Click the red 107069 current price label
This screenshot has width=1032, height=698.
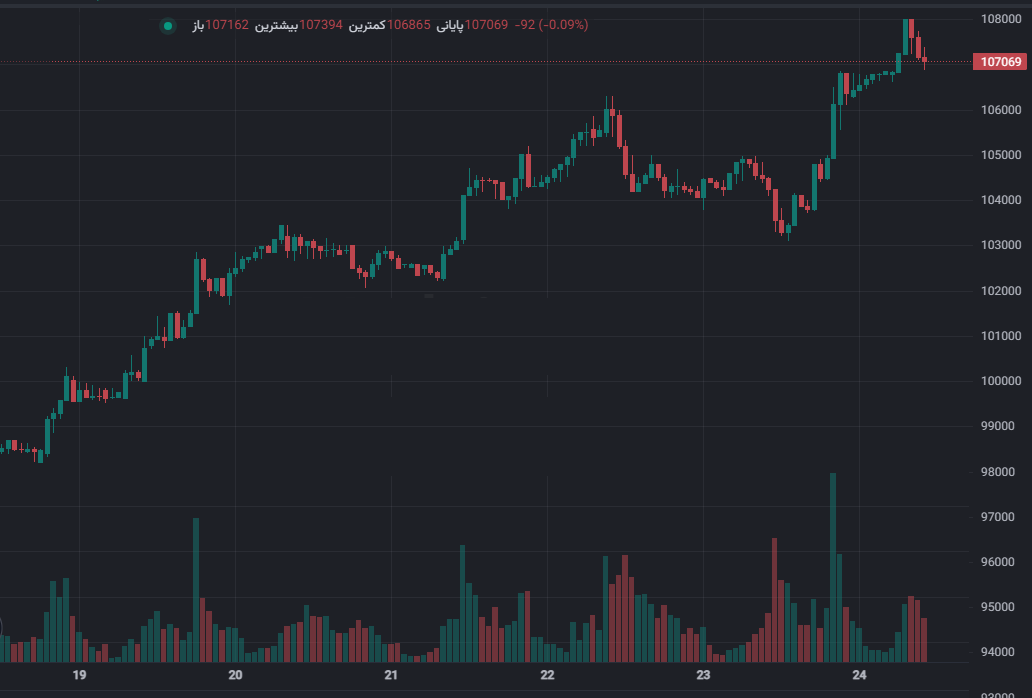(1001, 62)
